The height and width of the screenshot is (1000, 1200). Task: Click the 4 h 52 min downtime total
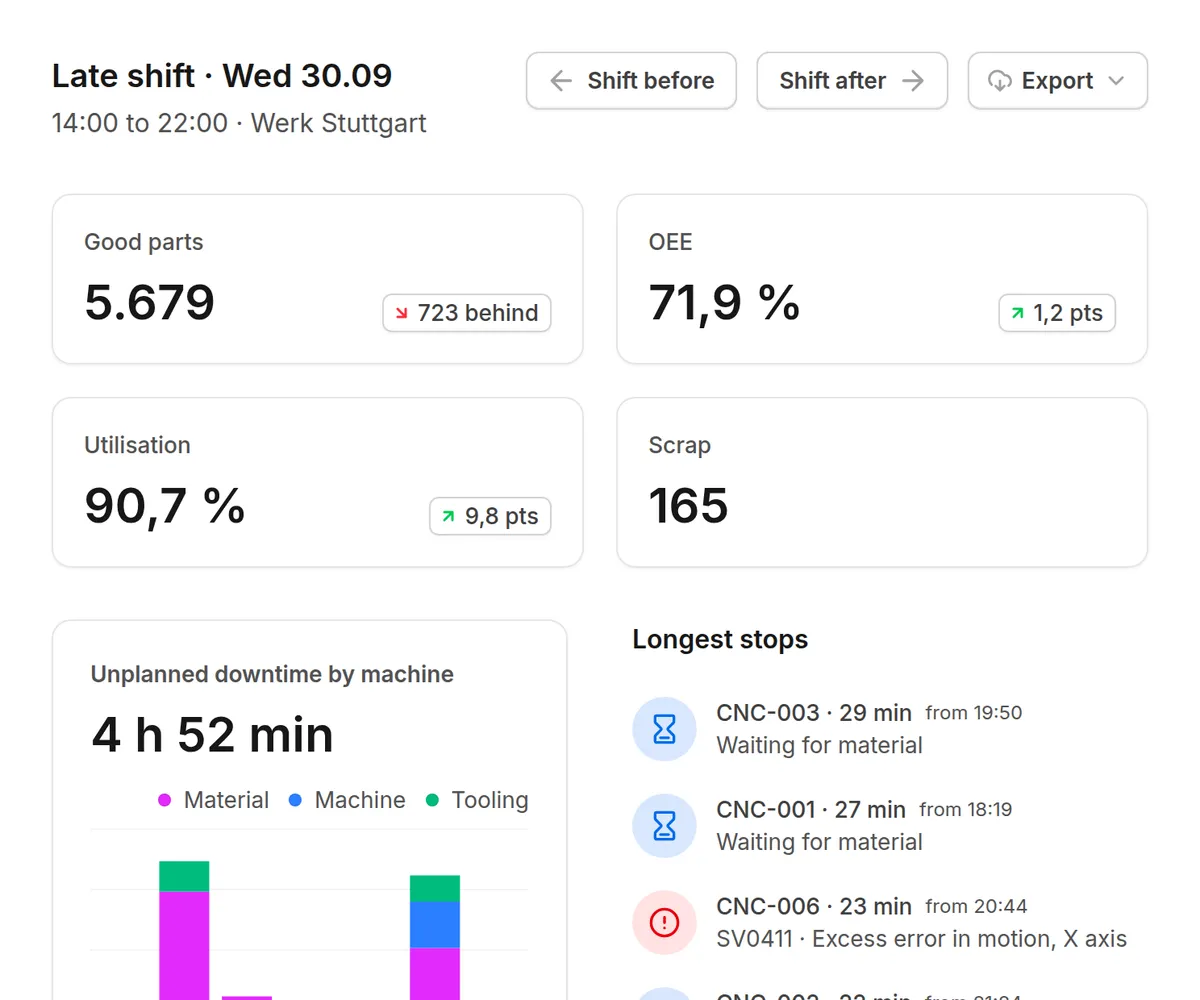[x=212, y=735]
